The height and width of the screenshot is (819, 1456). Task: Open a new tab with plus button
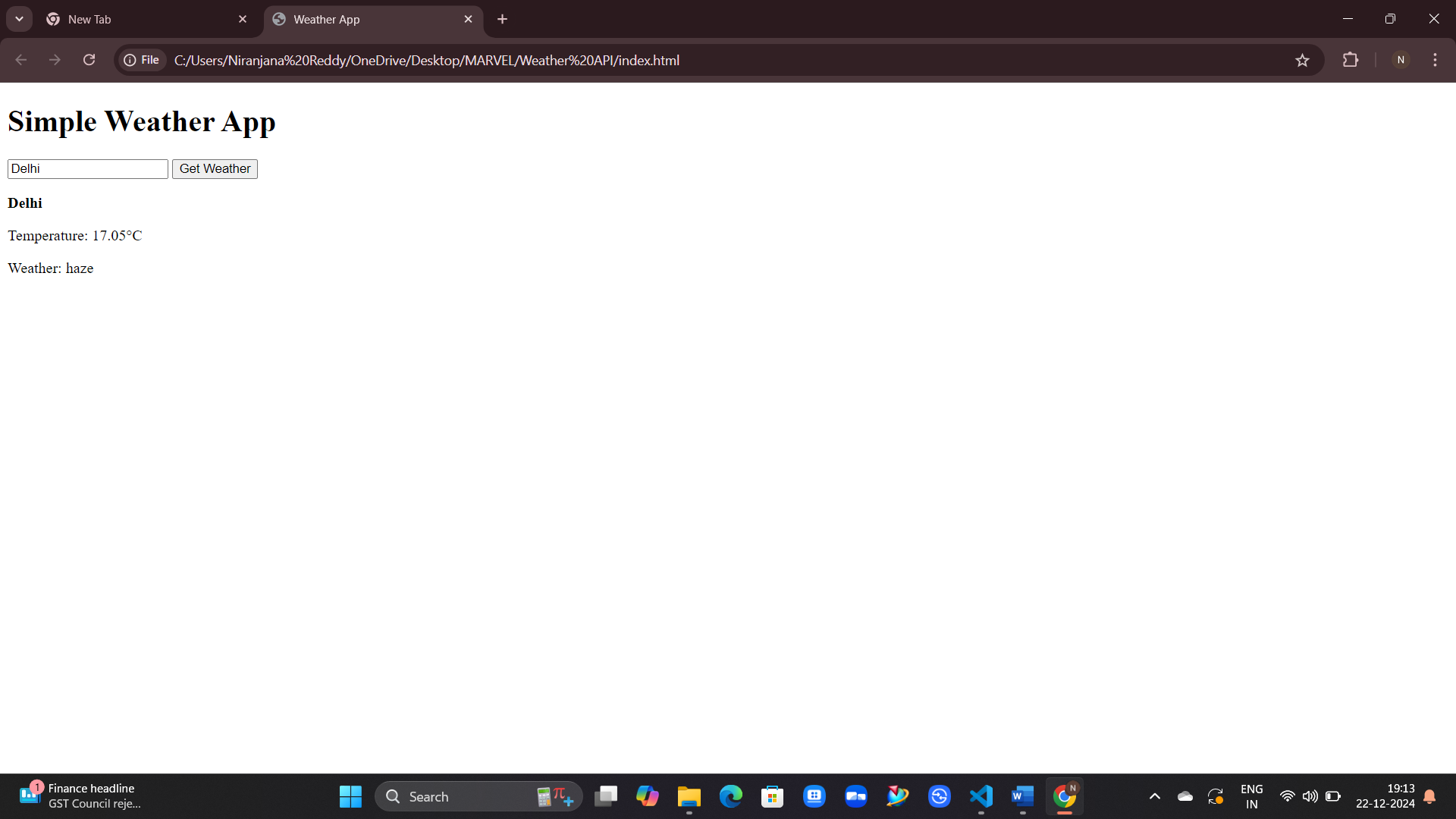coord(502,19)
